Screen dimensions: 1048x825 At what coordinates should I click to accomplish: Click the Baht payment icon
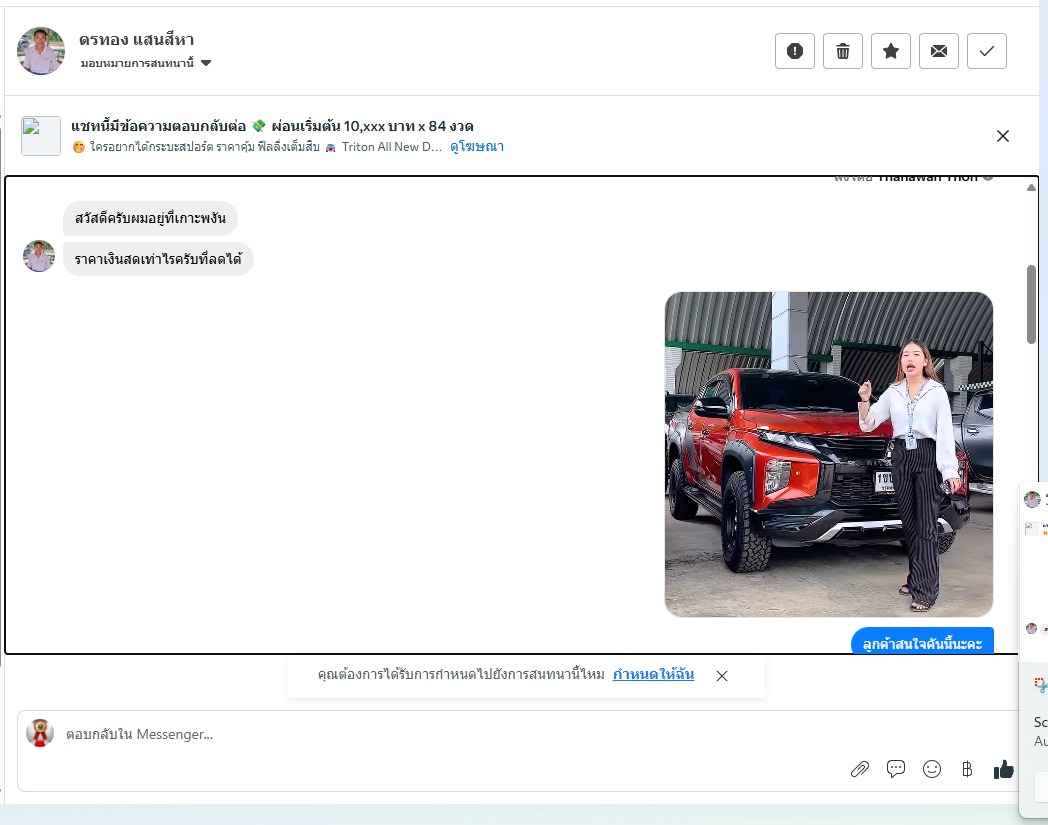pyautogui.click(x=967, y=770)
